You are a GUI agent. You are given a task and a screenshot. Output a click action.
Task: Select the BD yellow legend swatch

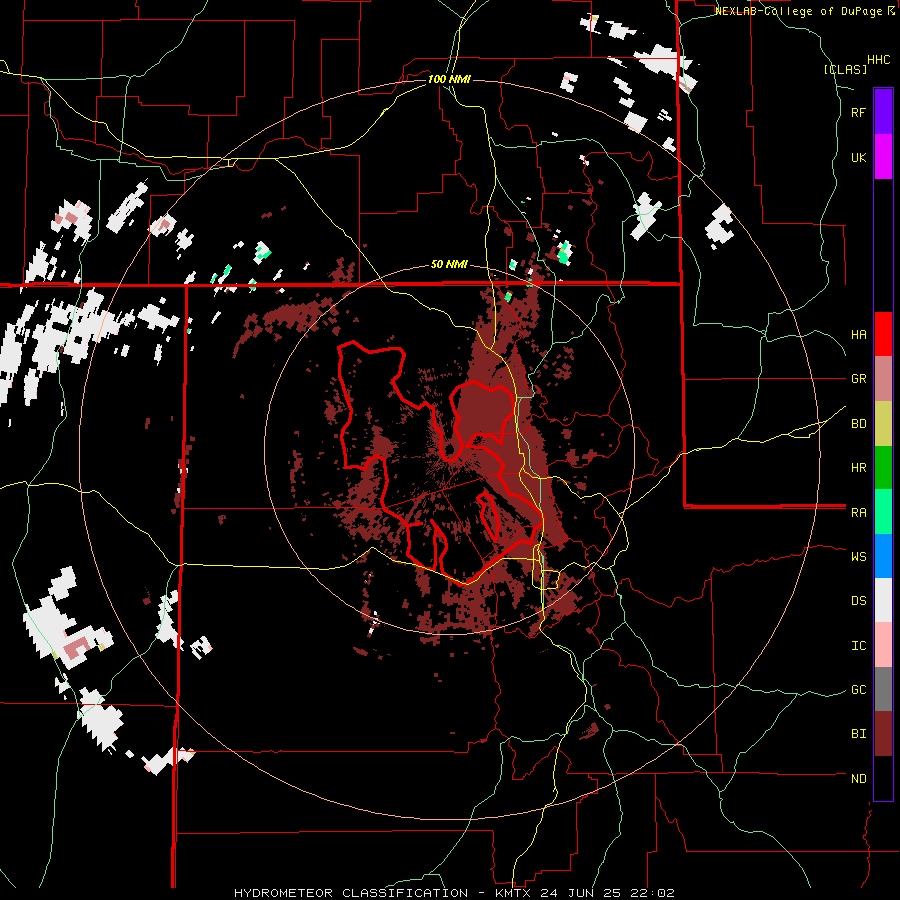(x=883, y=424)
